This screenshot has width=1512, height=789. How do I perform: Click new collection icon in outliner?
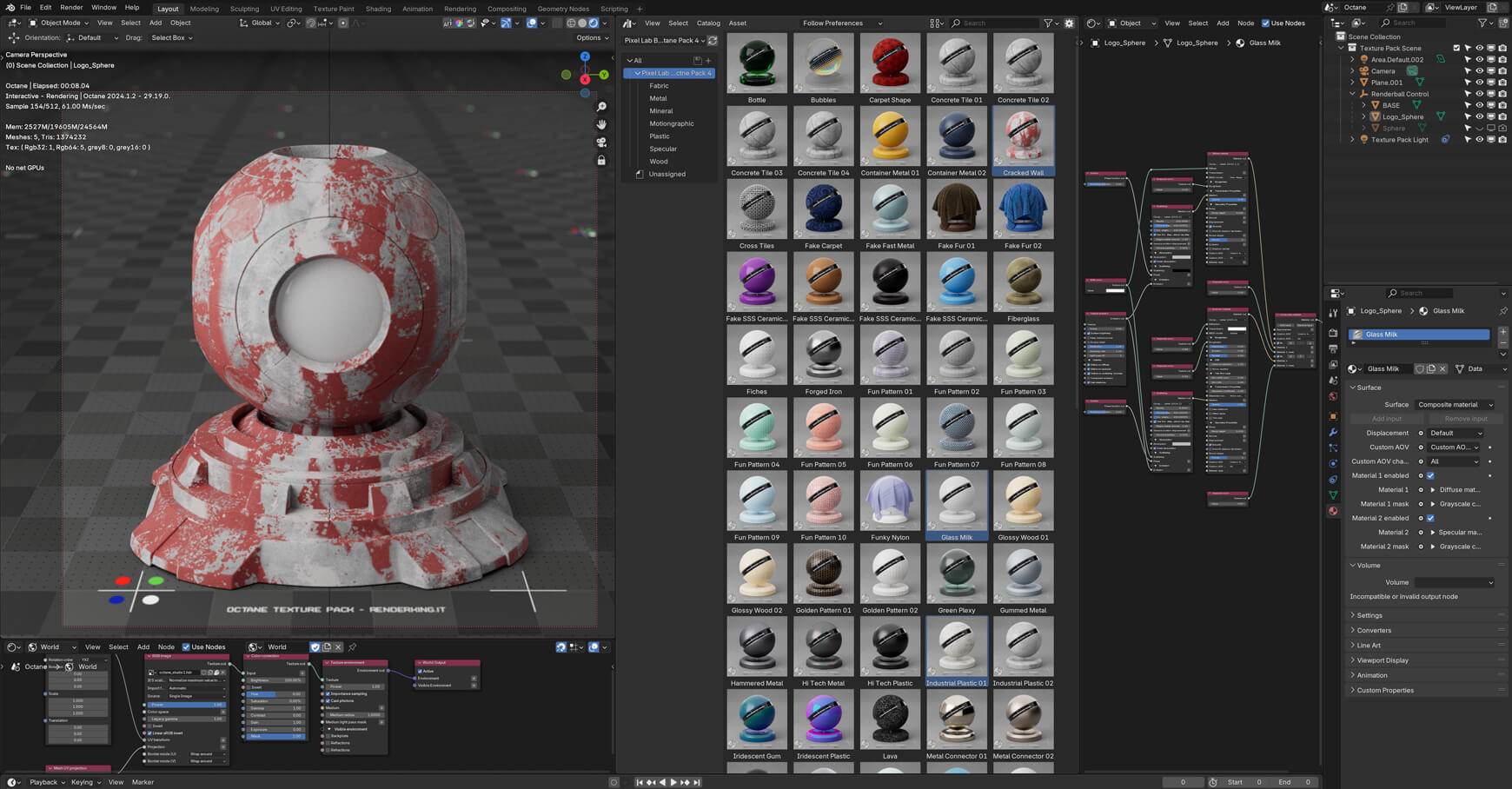tap(1504, 23)
